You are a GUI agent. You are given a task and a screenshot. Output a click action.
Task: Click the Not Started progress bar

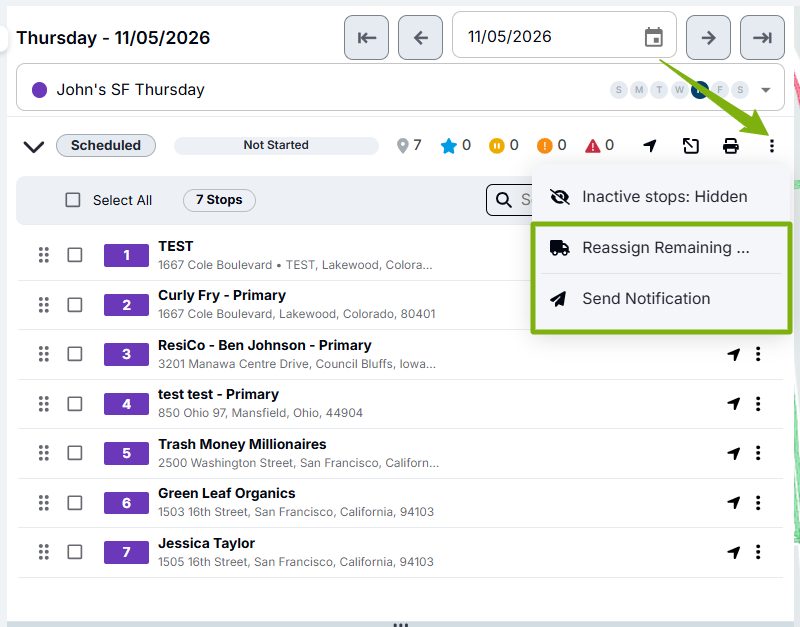pyautogui.click(x=276, y=145)
